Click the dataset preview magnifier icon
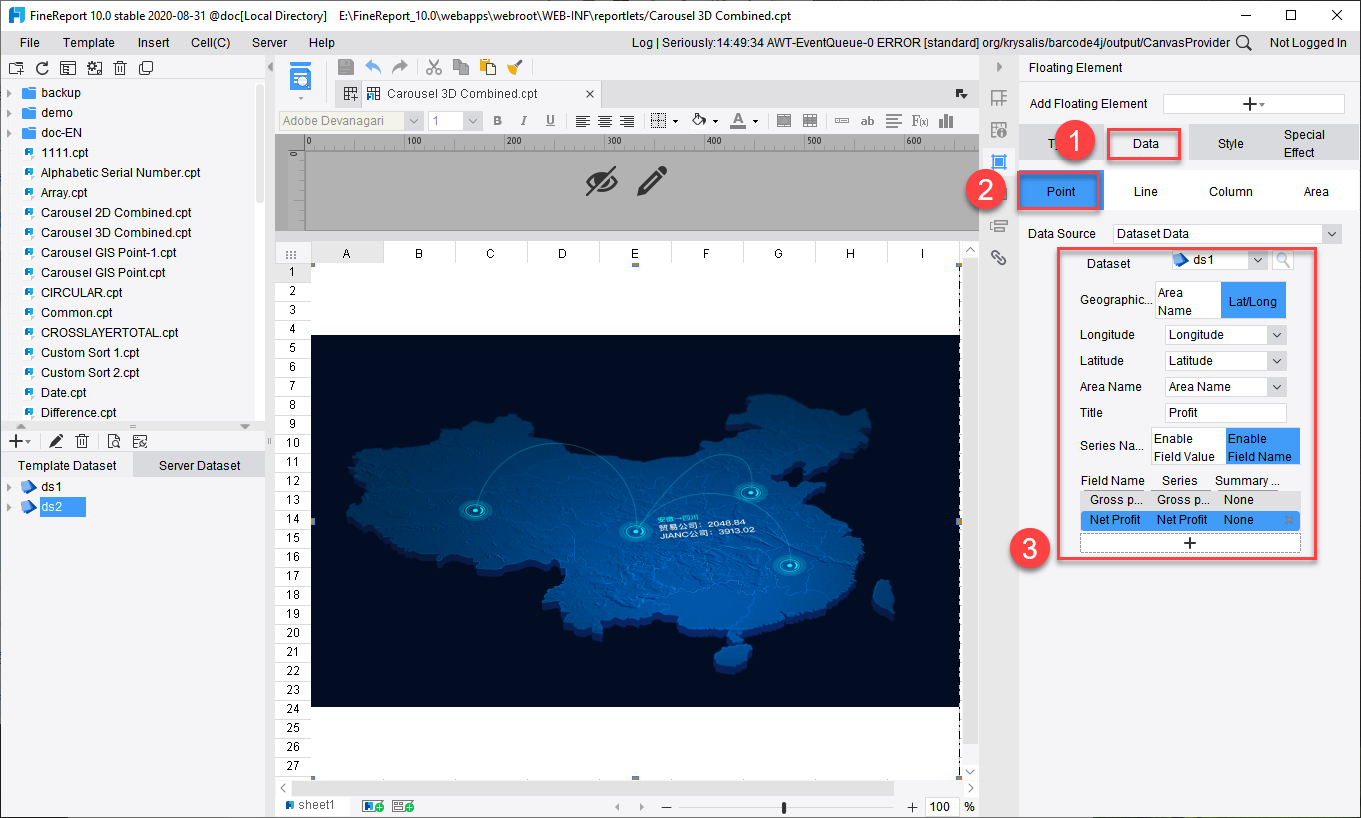This screenshot has height=818, width=1361. [x=1282, y=260]
